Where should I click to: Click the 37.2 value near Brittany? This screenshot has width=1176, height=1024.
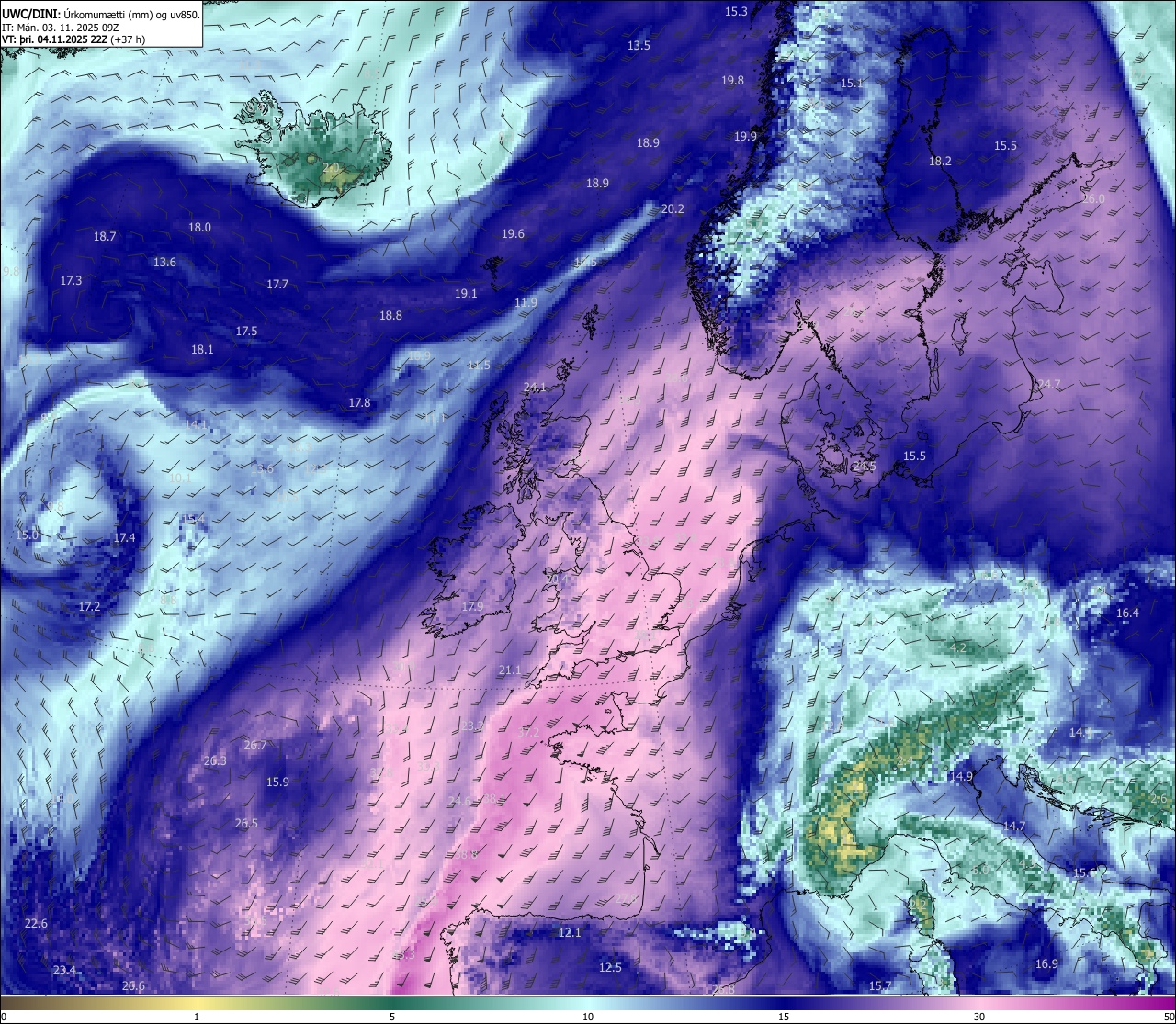pos(529,733)
